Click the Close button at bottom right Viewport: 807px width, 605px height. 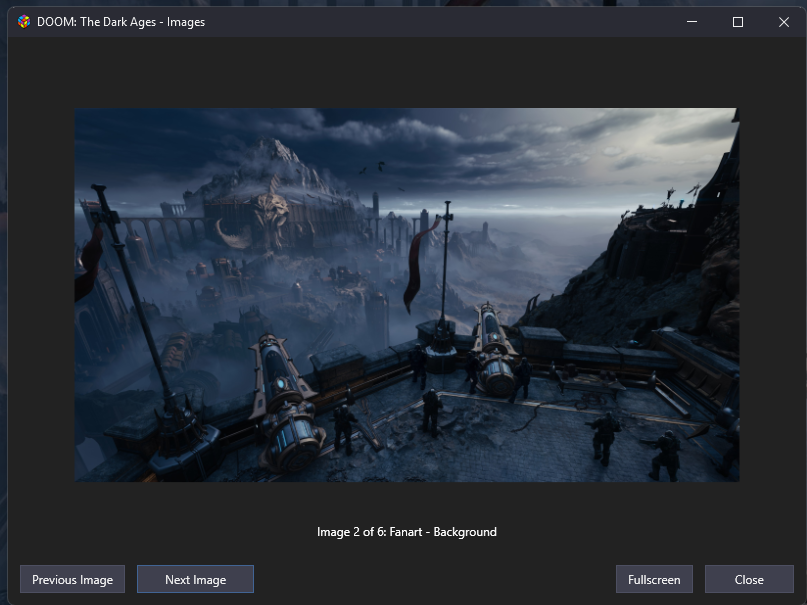point(749,579)
